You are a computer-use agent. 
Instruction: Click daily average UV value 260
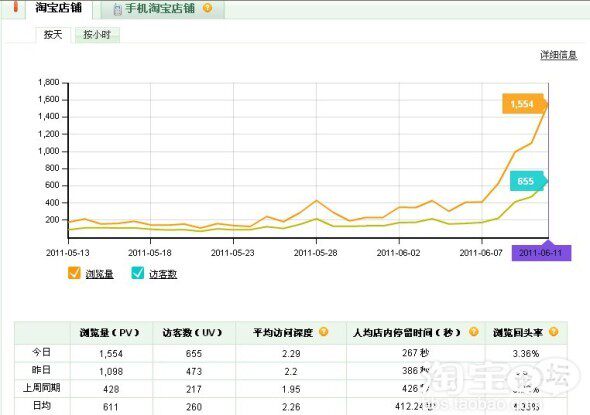(194, 407)
